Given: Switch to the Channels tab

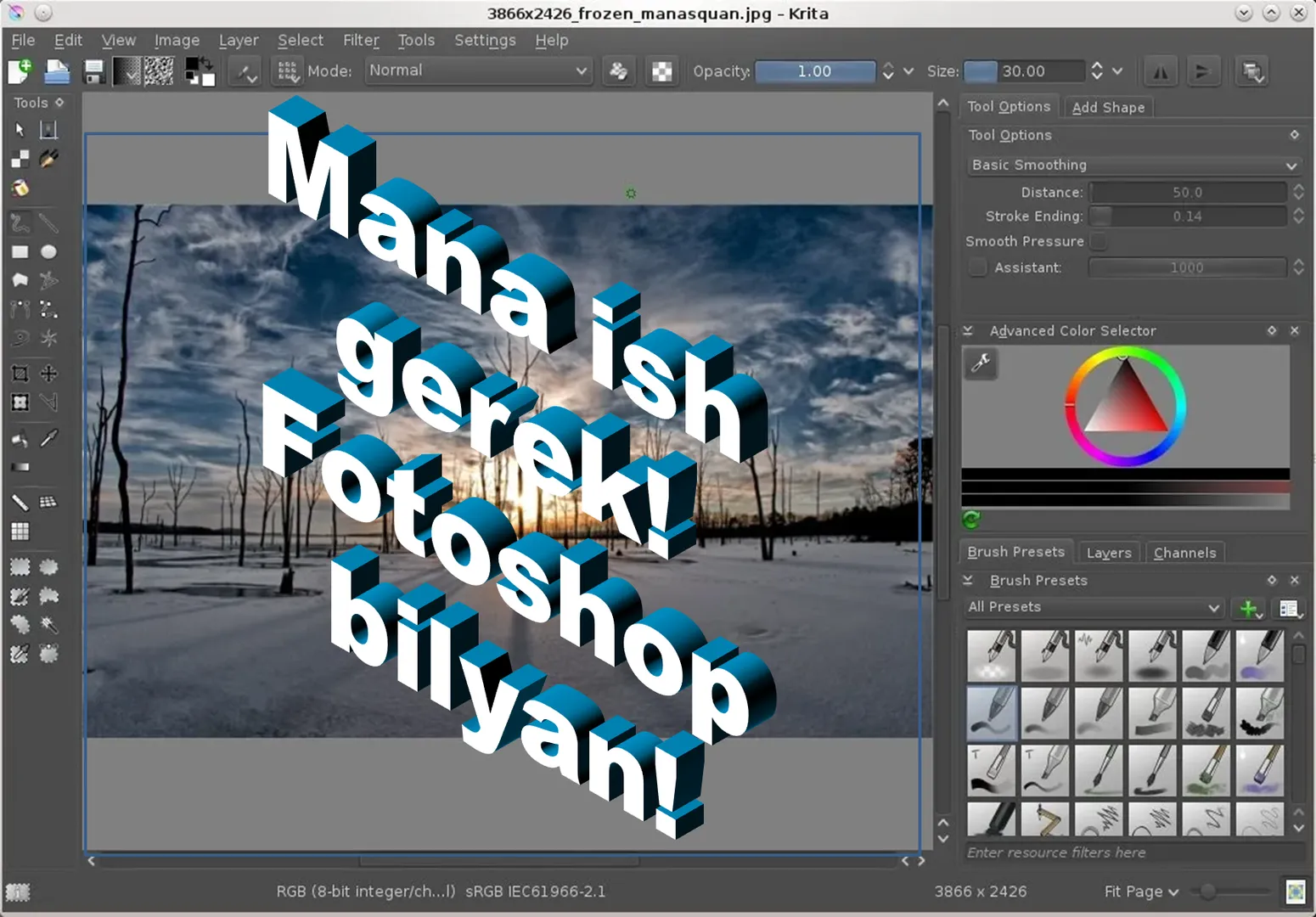Looking at the screenshot, I should click(1184, 553).
